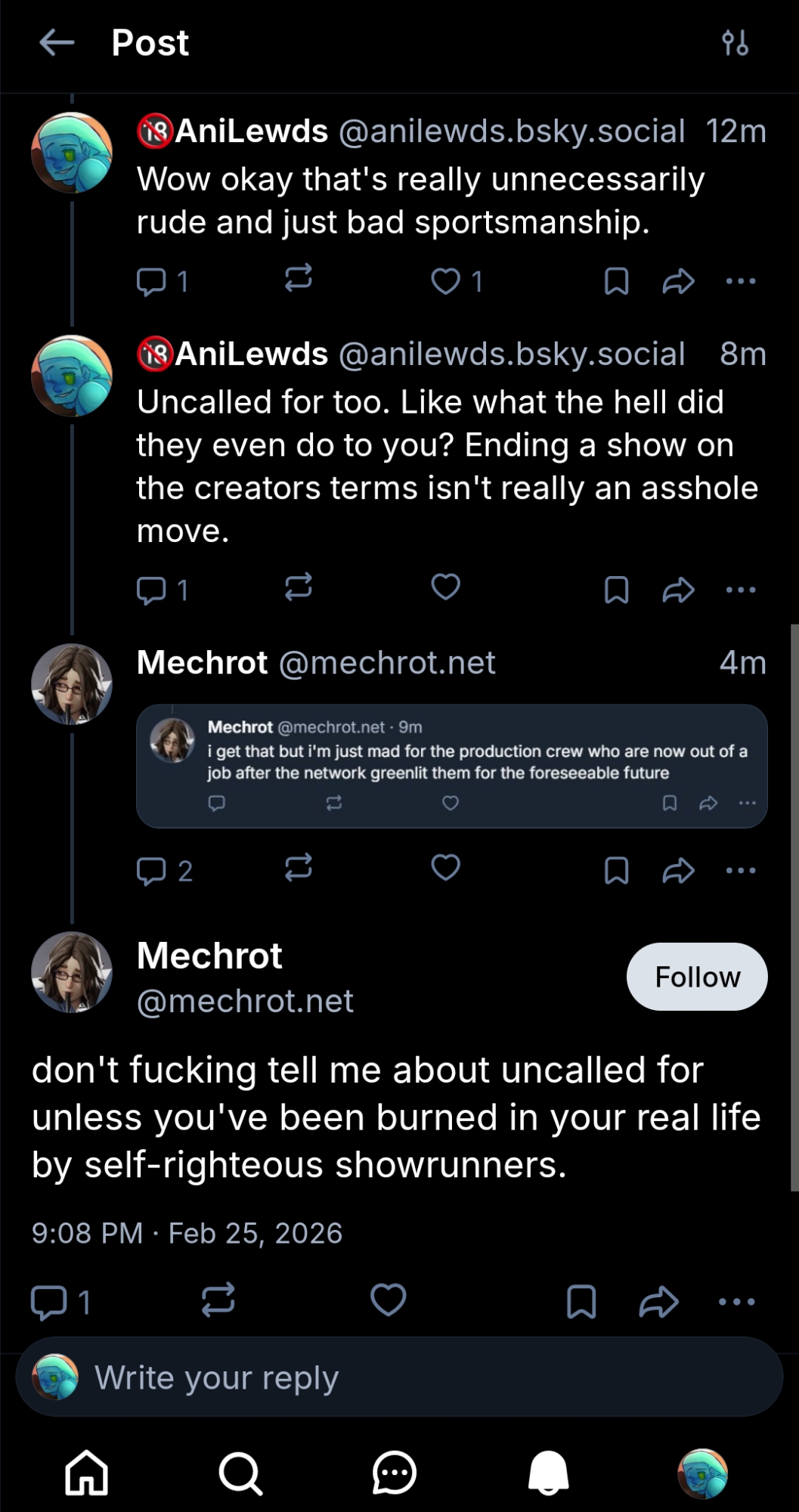Follow Mechrot
The height and width of the screenshot is (1512, 799).
pos(696,977)
